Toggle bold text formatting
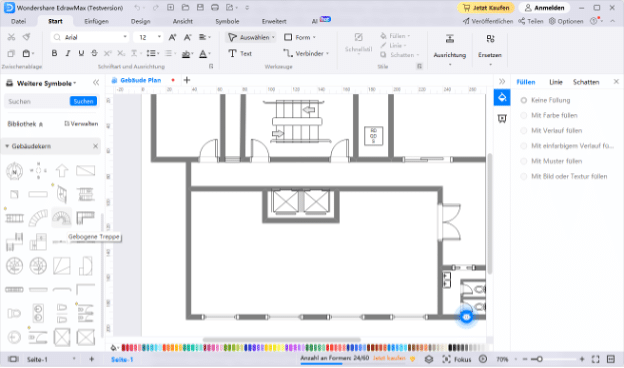This screenshot has width=624, height=368. [x=55, y=53]
